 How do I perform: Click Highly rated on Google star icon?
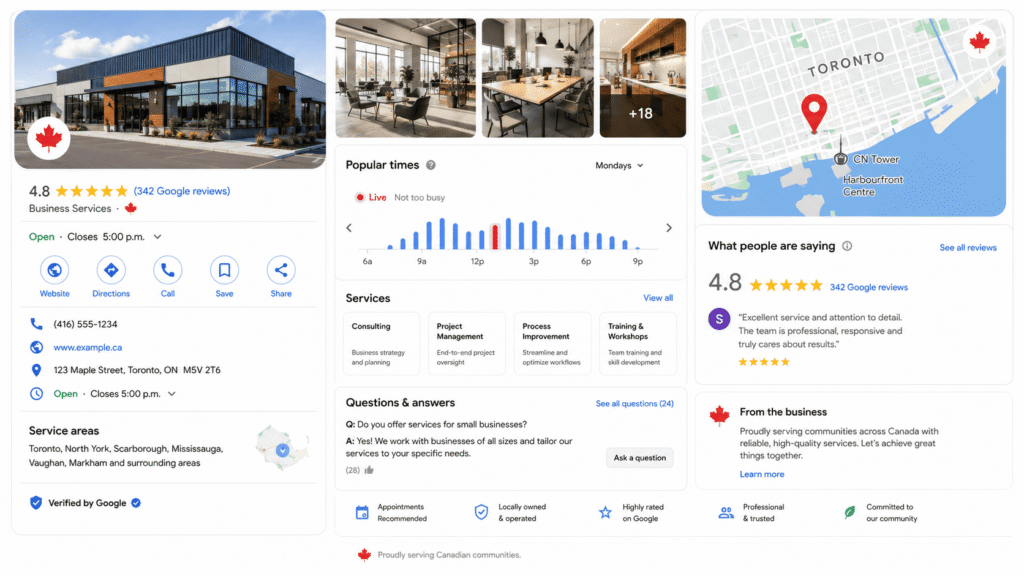click(605, 513)
